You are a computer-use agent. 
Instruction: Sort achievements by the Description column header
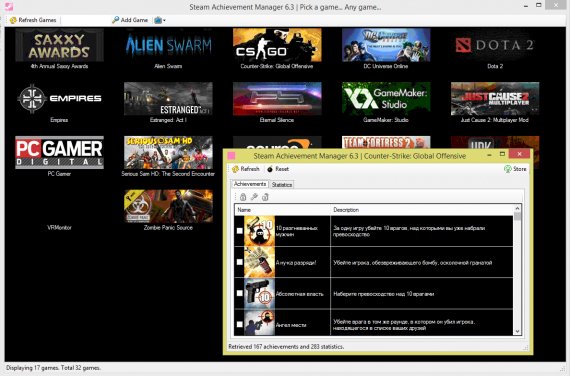tap(422, 210)
